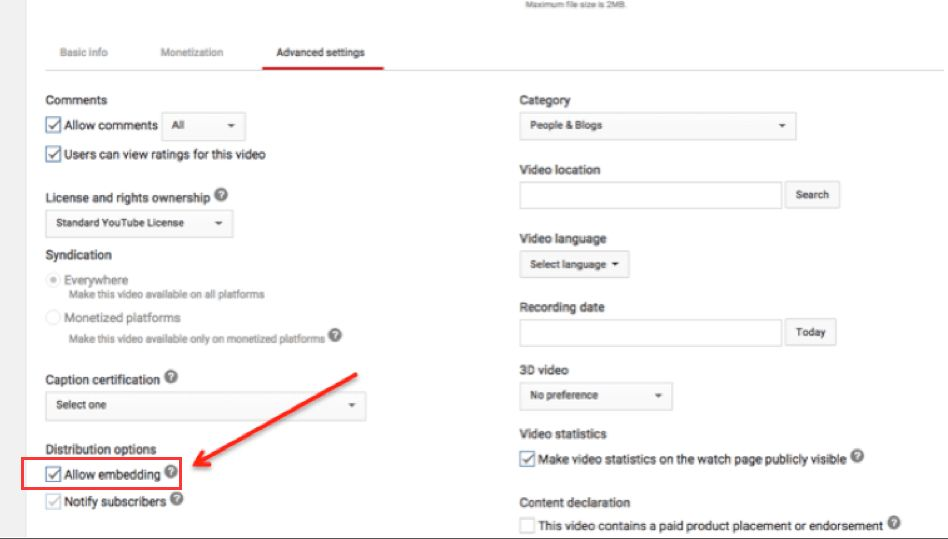Expand the Standard YouTube License dropdown

(139, 223)
